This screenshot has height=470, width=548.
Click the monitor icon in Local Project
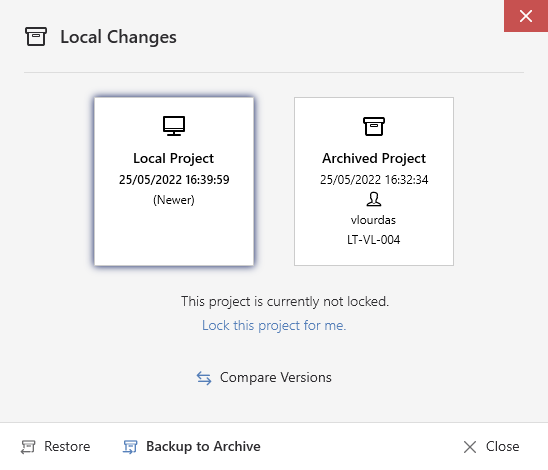click(x=174, y=126)
